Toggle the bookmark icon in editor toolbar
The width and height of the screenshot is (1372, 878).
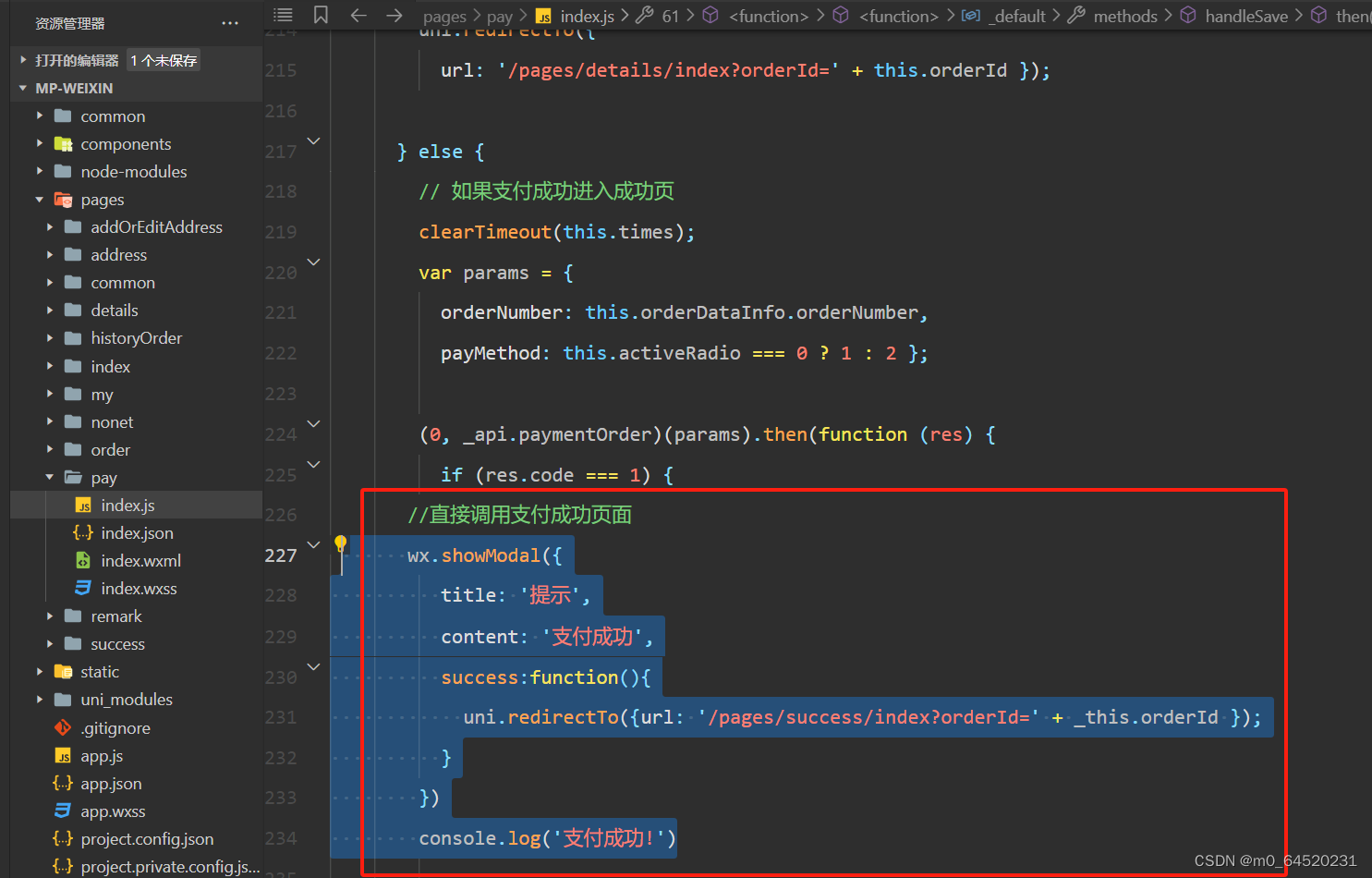pyautogui.click(x=321, y=15)
